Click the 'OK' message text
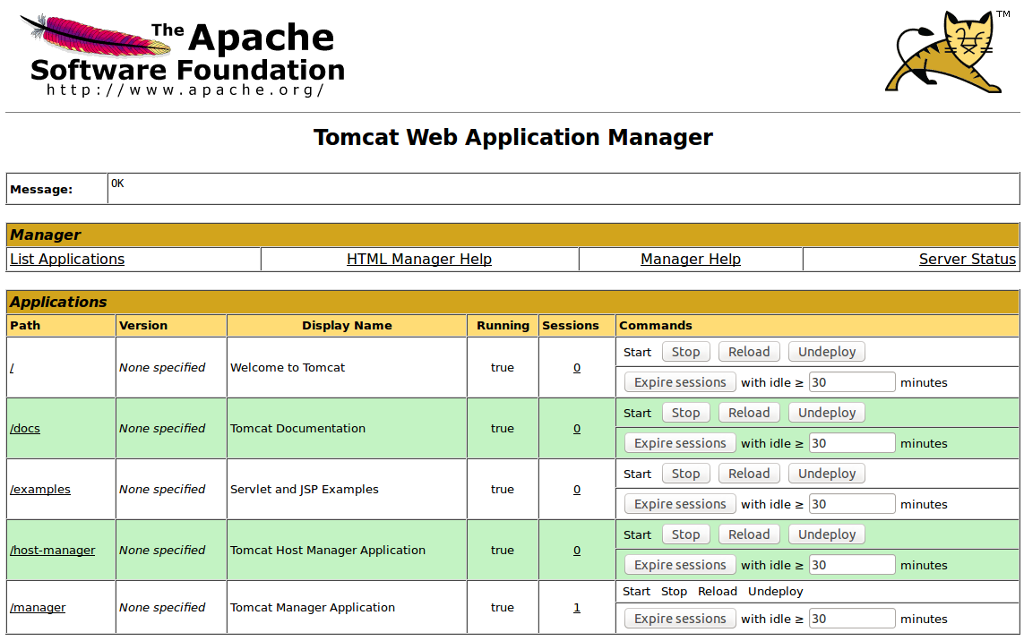Screen dimensions: 1024x641 pyautogui.click(x=118, y=183)
